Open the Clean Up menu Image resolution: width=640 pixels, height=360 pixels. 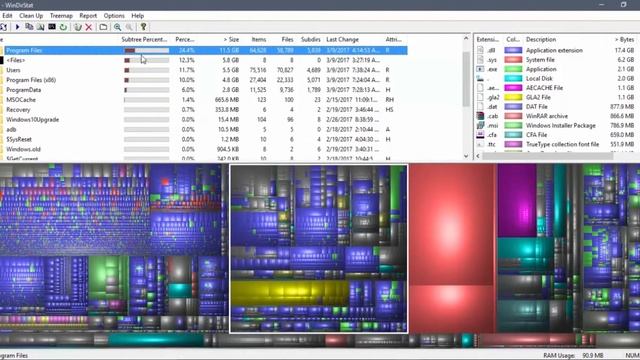click(31, 16)
